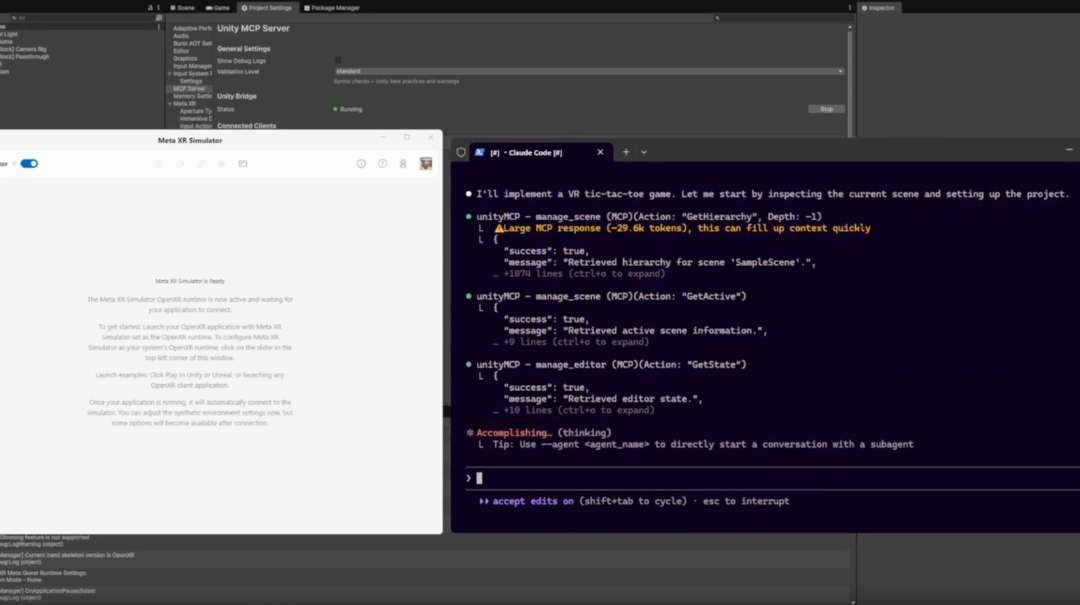Click the Project Settings search field
The width and height of the screenshot is (1080, 605).
782,18
